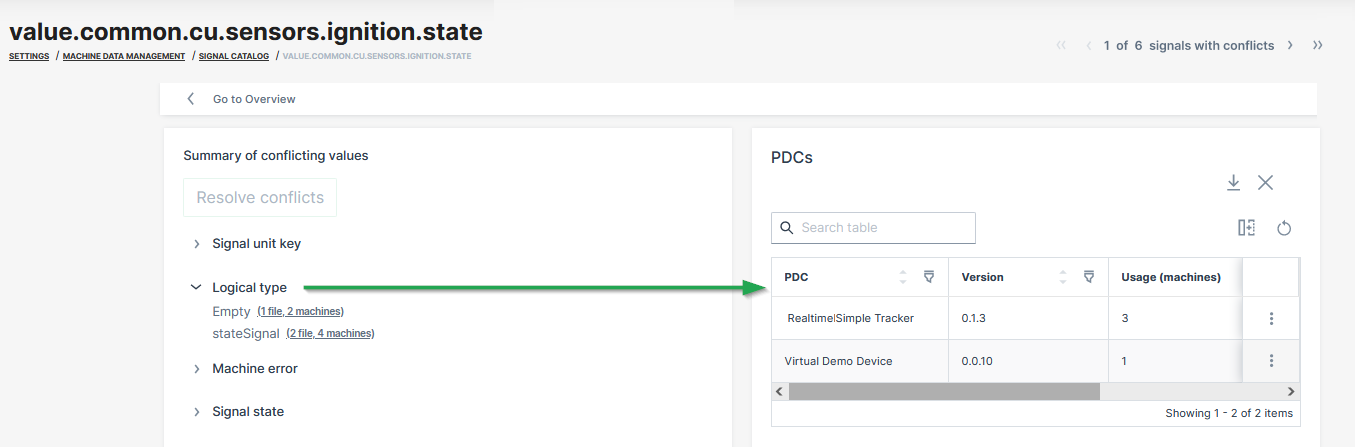Image resolution: width=1355 pixels, height=447 pixels.
Task: Click the 2 file, 4 machines link
Action: coord(330,333)
